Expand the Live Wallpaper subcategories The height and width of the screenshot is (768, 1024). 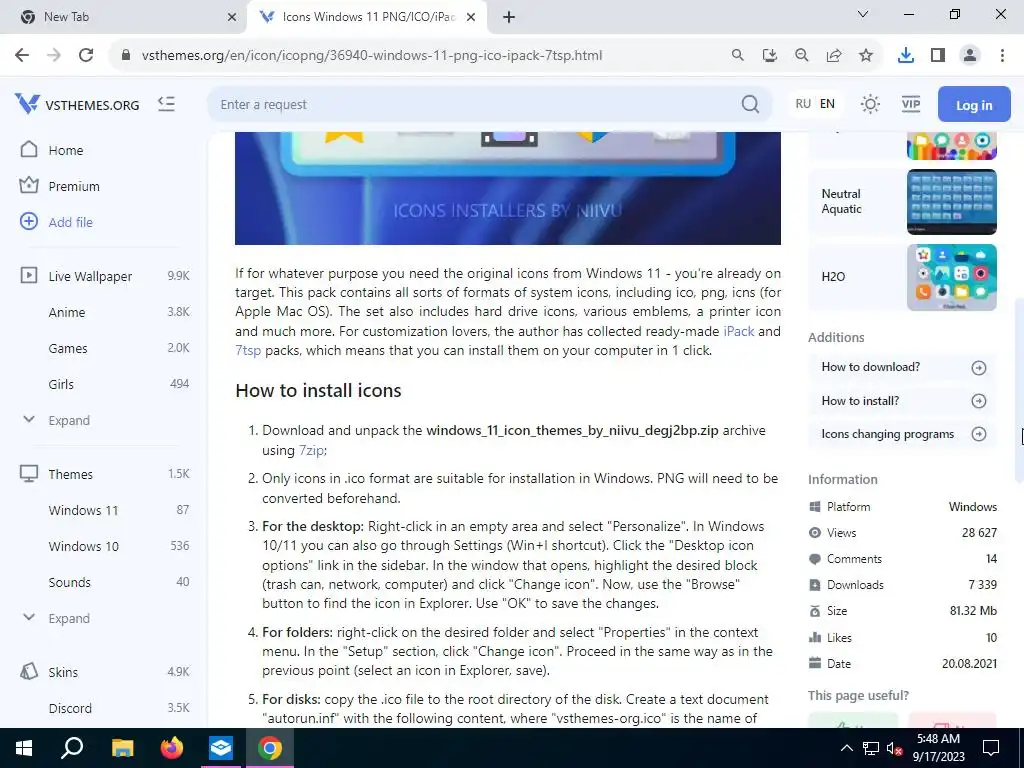[69, 420]
